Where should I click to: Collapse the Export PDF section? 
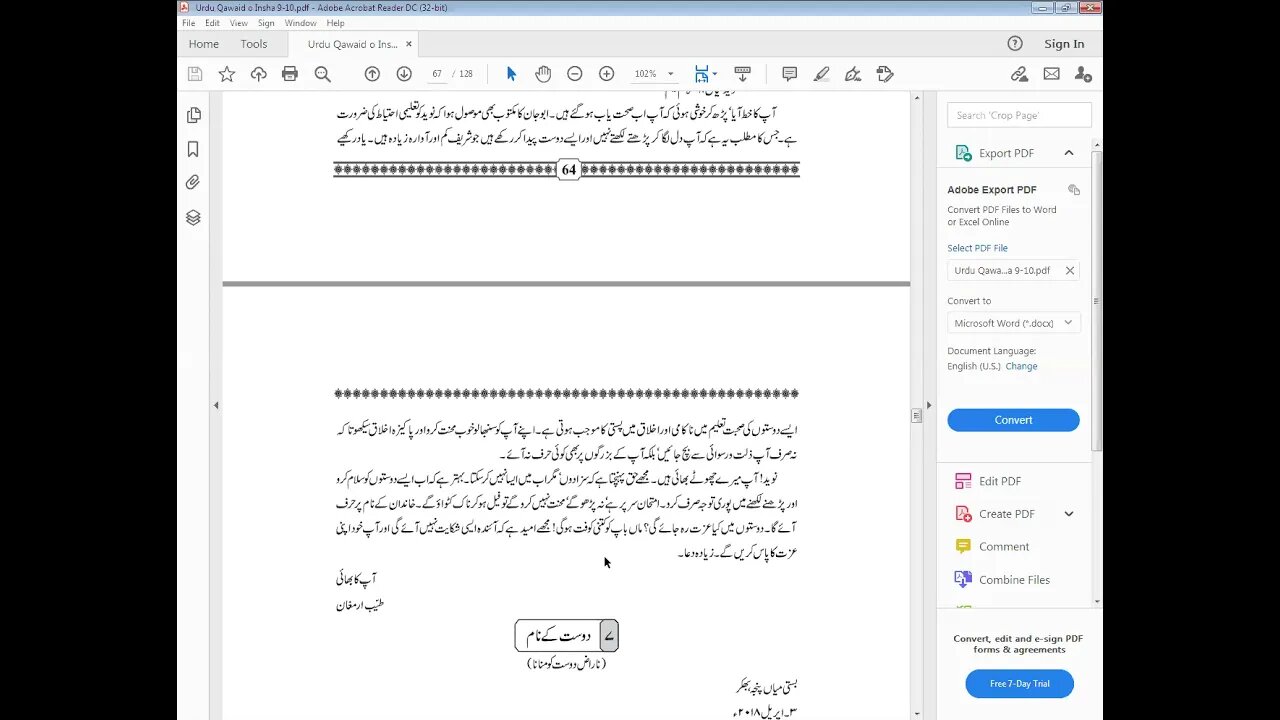(x=1069, y=153)
